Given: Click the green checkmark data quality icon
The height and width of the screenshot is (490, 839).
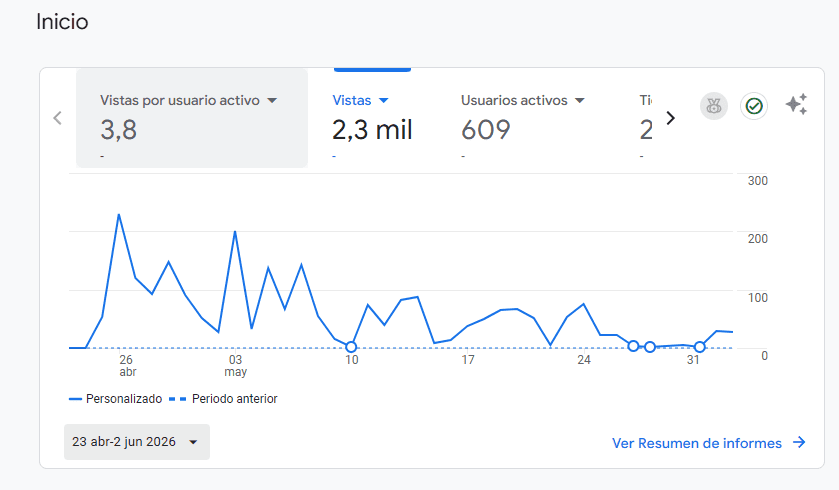Looking at the screenshot, I should [x=754, y=106].
